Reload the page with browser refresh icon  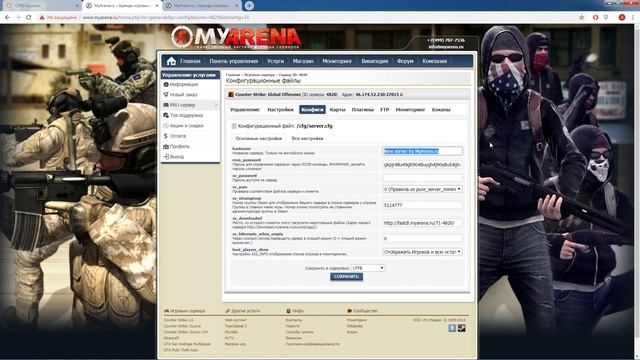[x=29, y=18]
